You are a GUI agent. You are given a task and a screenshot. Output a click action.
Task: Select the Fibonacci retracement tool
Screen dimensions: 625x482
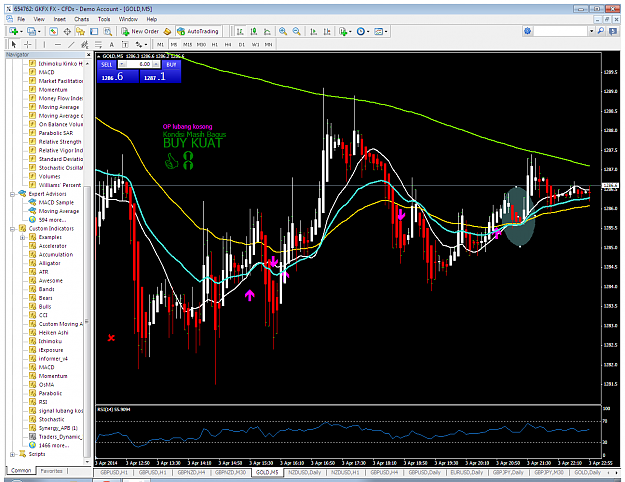tap(98, 44)
